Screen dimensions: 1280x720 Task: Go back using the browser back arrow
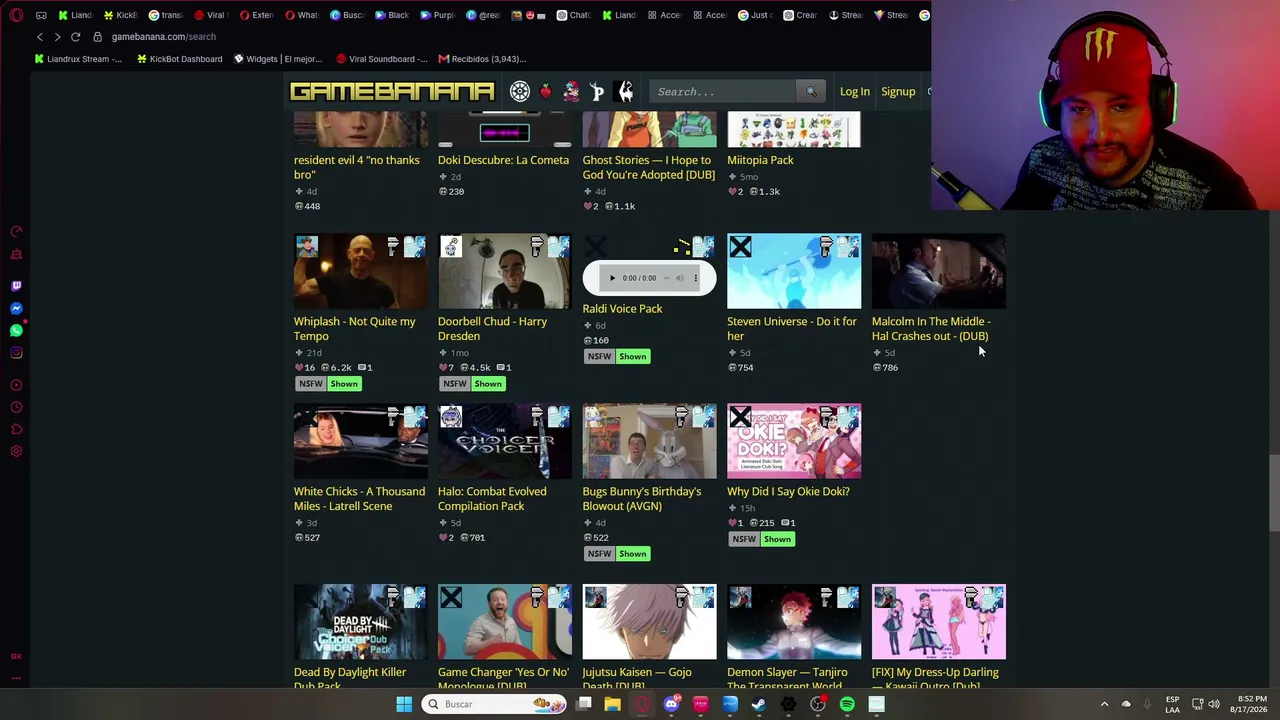click(x=40, y=37)
